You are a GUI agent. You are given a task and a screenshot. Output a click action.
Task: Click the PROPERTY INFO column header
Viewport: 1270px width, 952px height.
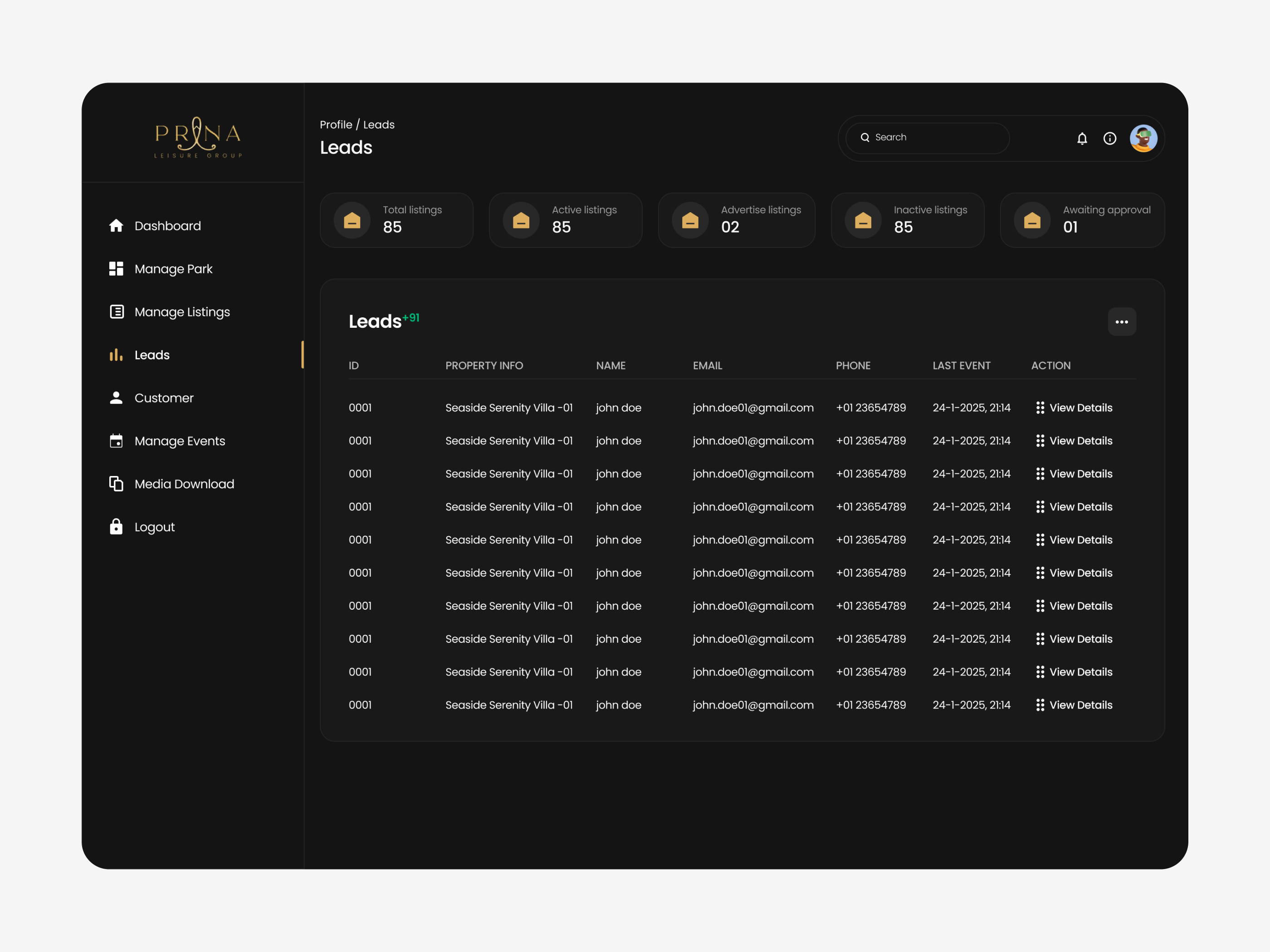[x=484, y=365]
